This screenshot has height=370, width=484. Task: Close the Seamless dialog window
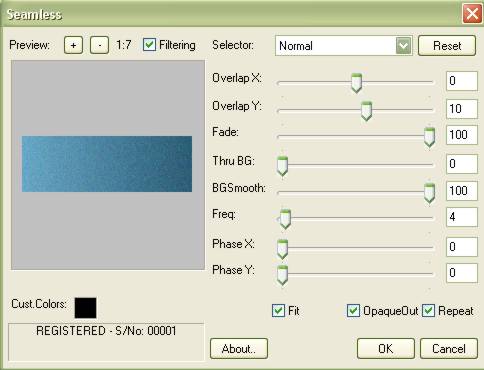(472, 14)
